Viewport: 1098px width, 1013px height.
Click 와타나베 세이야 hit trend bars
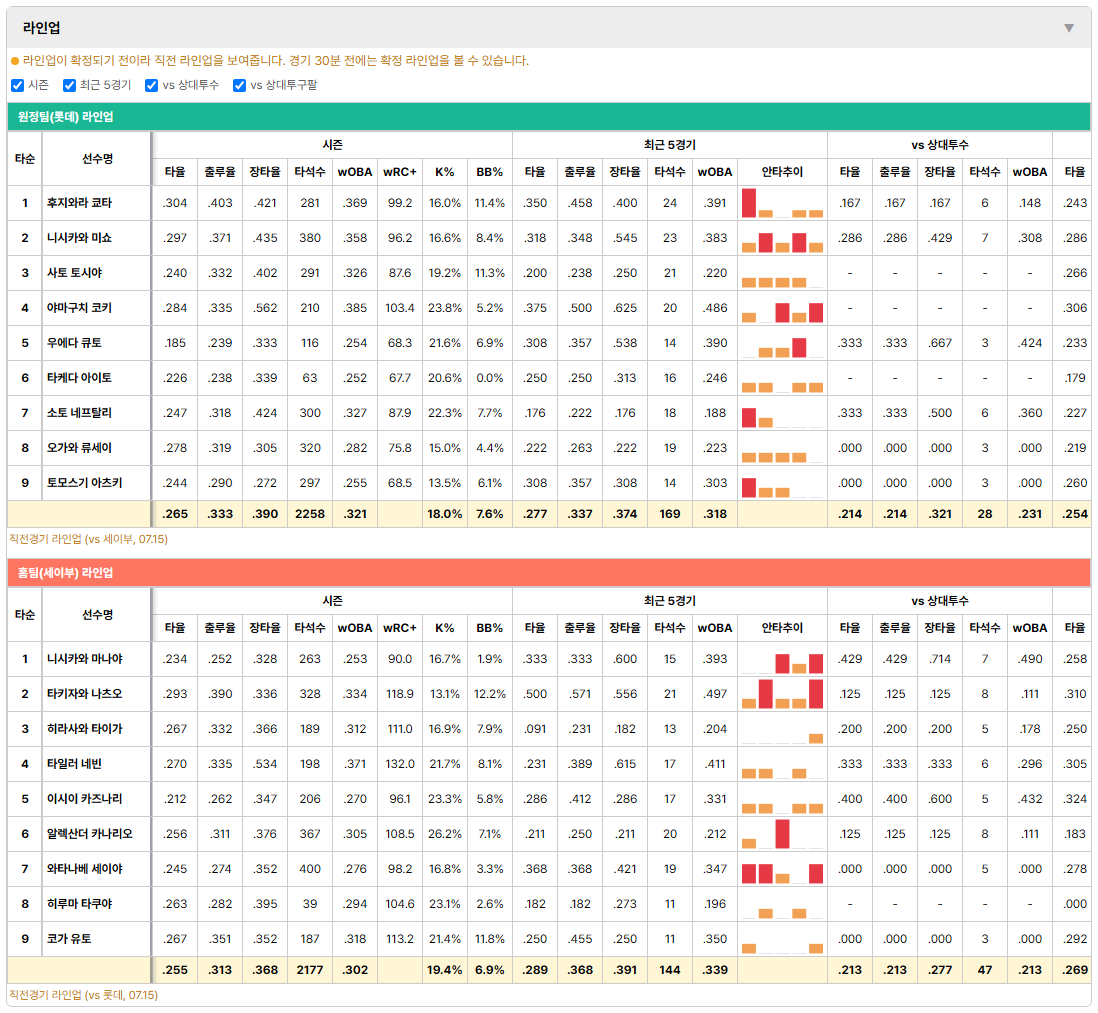click(x=782, y=869)
